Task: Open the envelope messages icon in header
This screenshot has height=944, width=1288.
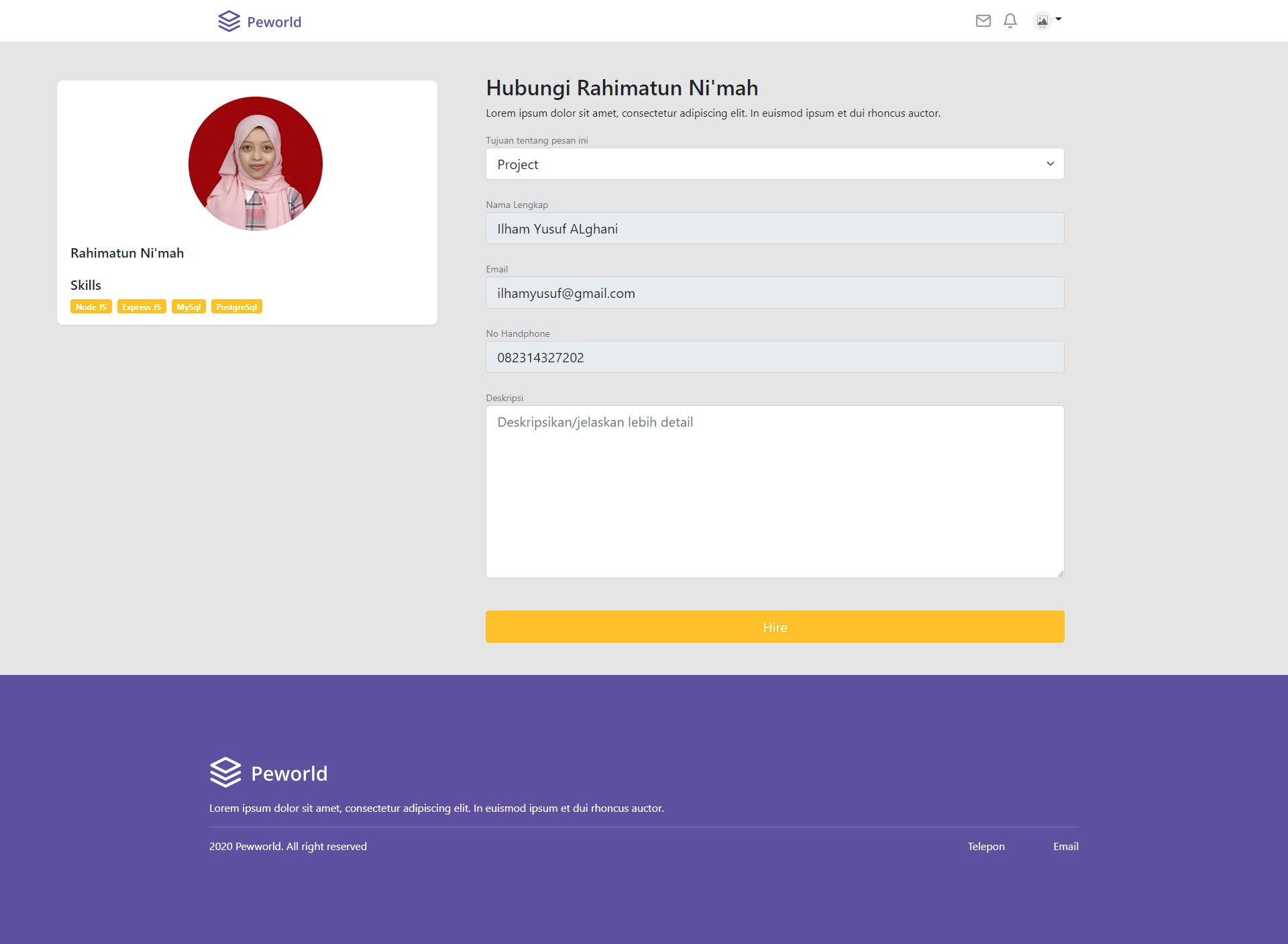Action: click(x=983, y=21)
